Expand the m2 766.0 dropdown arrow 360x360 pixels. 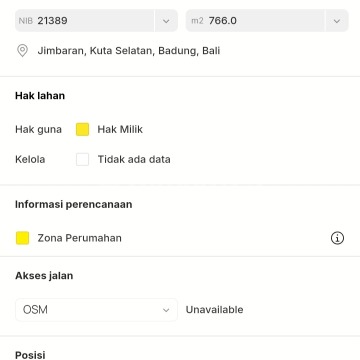point(337,21)
